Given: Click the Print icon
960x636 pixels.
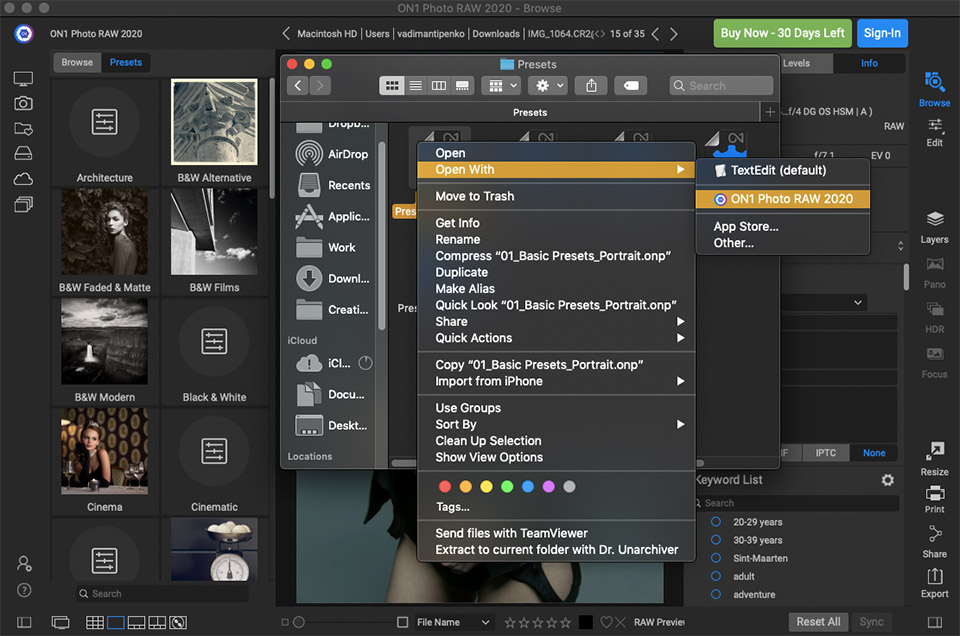Looking at the screenshot, I should [x=934, y=493].
